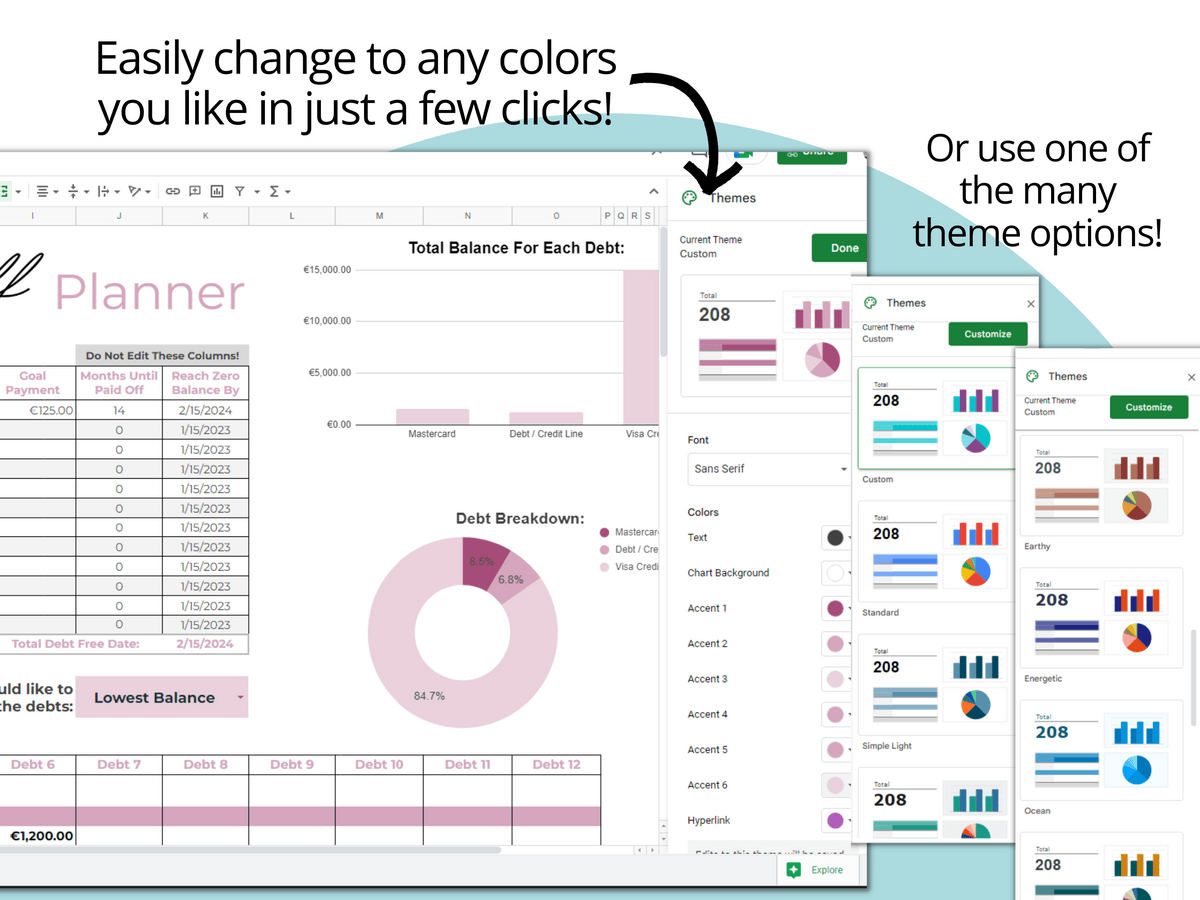Click the Explore button at bottom

[816, 870]
